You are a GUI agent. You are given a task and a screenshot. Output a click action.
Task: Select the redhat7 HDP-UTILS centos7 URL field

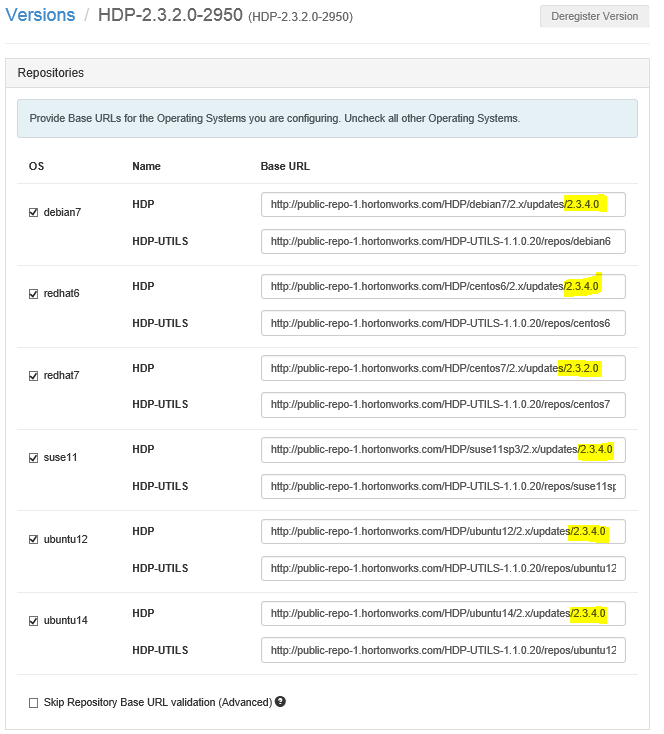pos(443,405)
